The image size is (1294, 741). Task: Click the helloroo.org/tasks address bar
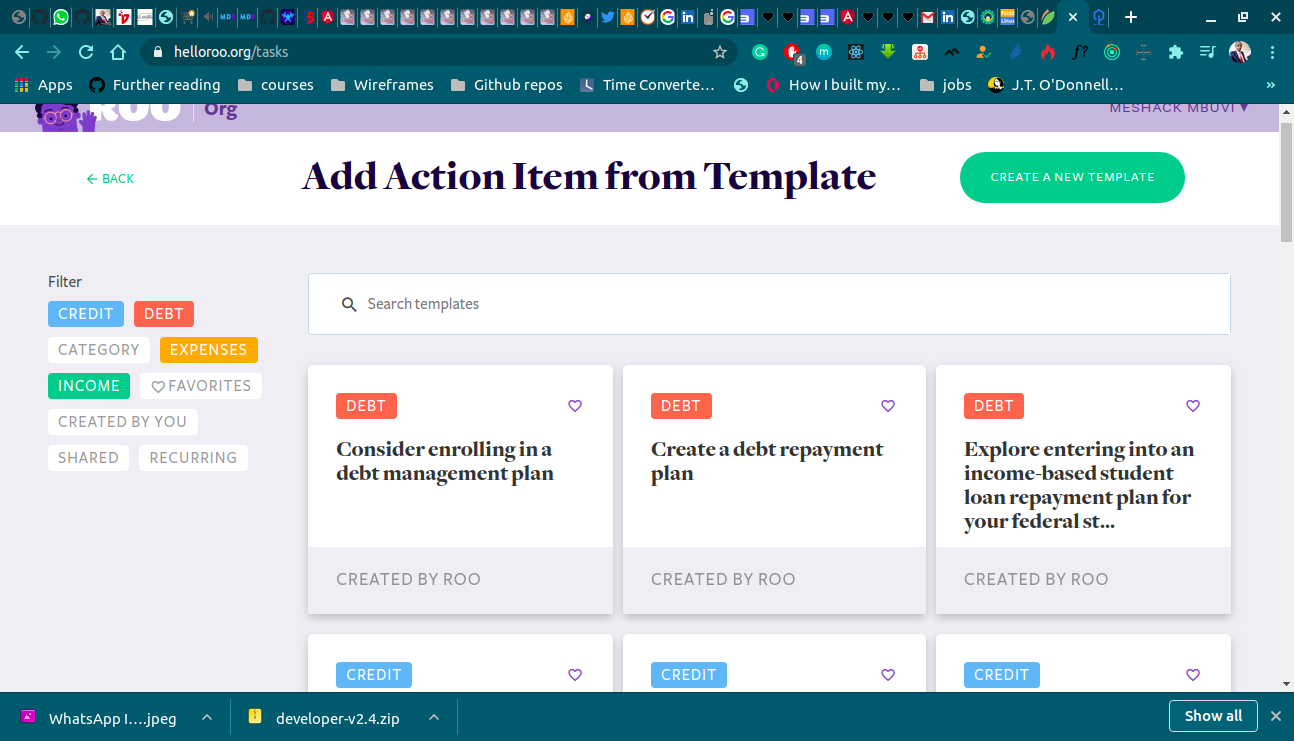(437, 52)
